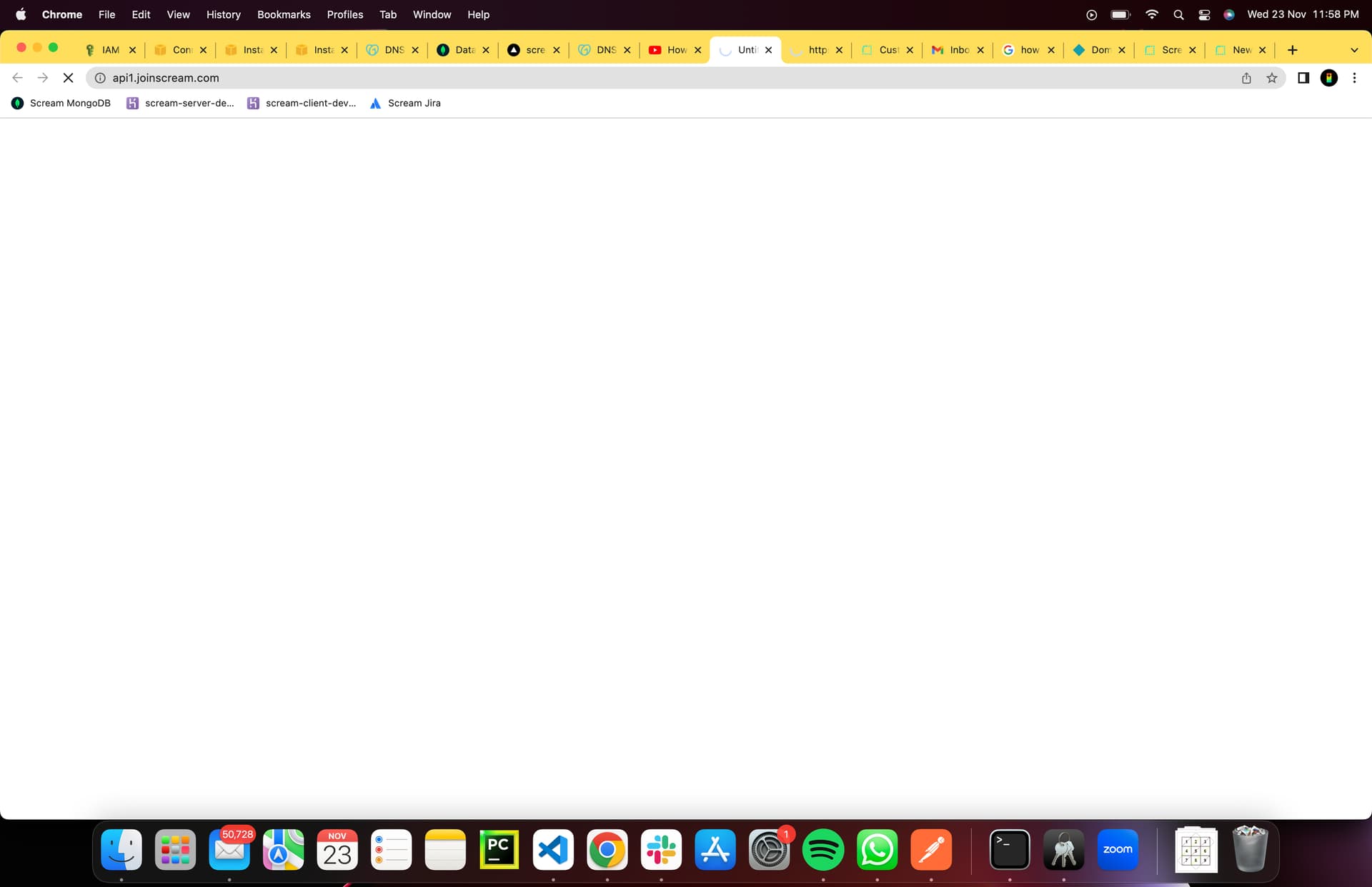
Task: Open Chrome side panel icon
Action: [x=1303, y=78]
